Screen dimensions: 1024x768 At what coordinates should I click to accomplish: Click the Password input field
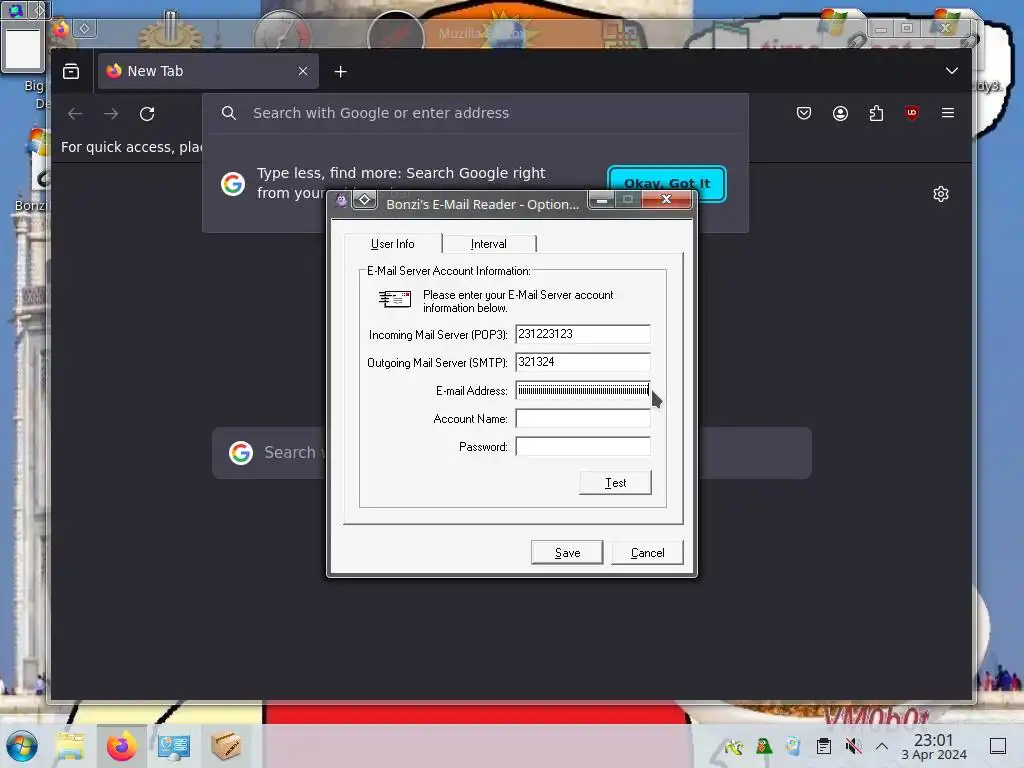click(x=583, y=446)
